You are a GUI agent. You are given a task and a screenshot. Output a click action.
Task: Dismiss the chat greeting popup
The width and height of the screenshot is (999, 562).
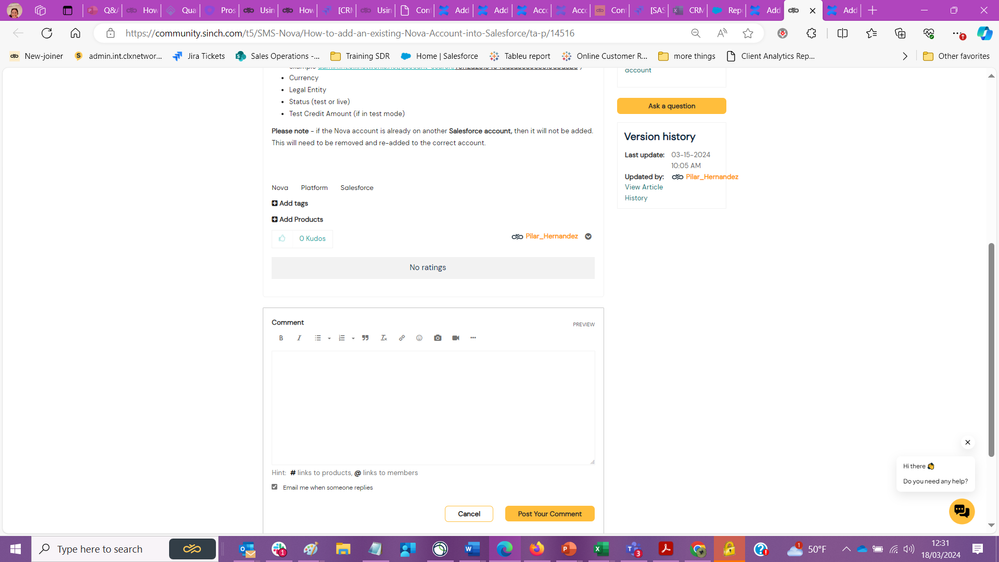pyautogui.click(x=968, y=442)
